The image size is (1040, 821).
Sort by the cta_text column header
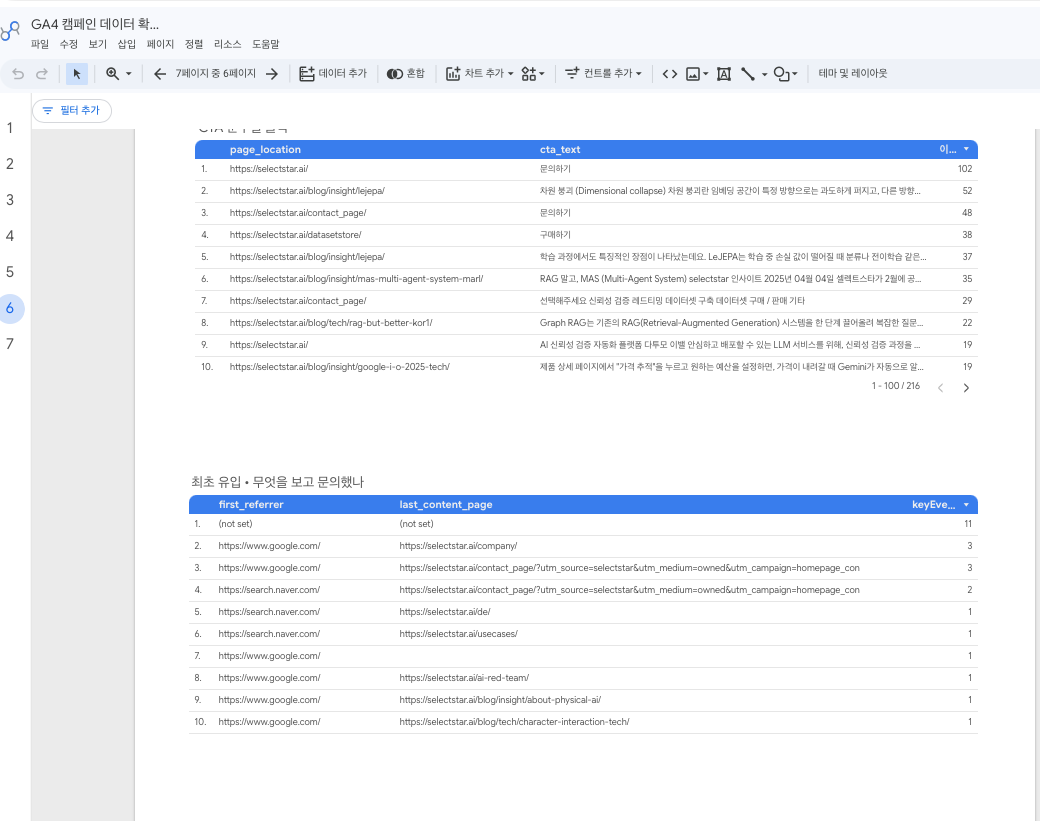pos(560,150)
